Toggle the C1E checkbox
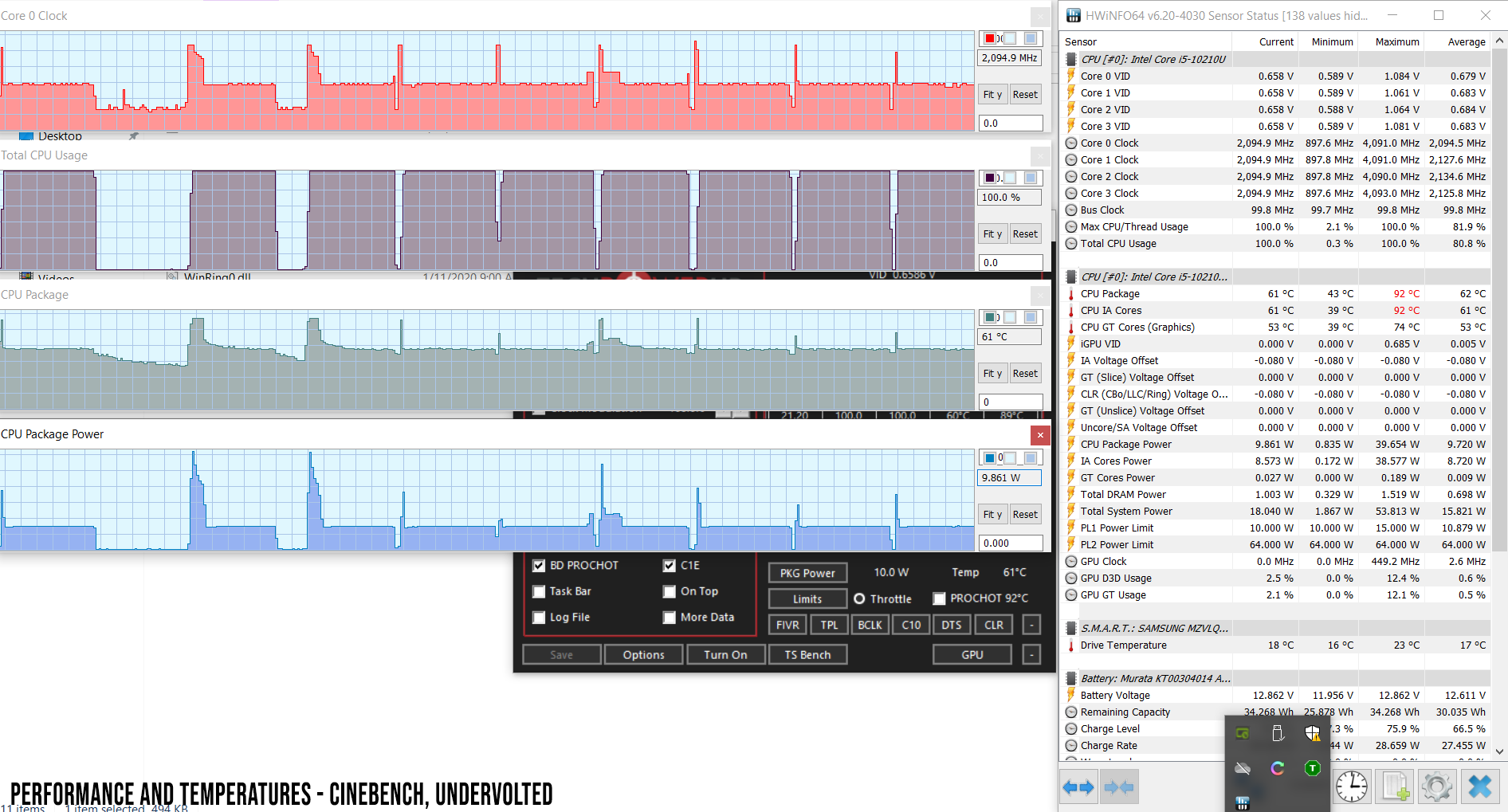 670,566
